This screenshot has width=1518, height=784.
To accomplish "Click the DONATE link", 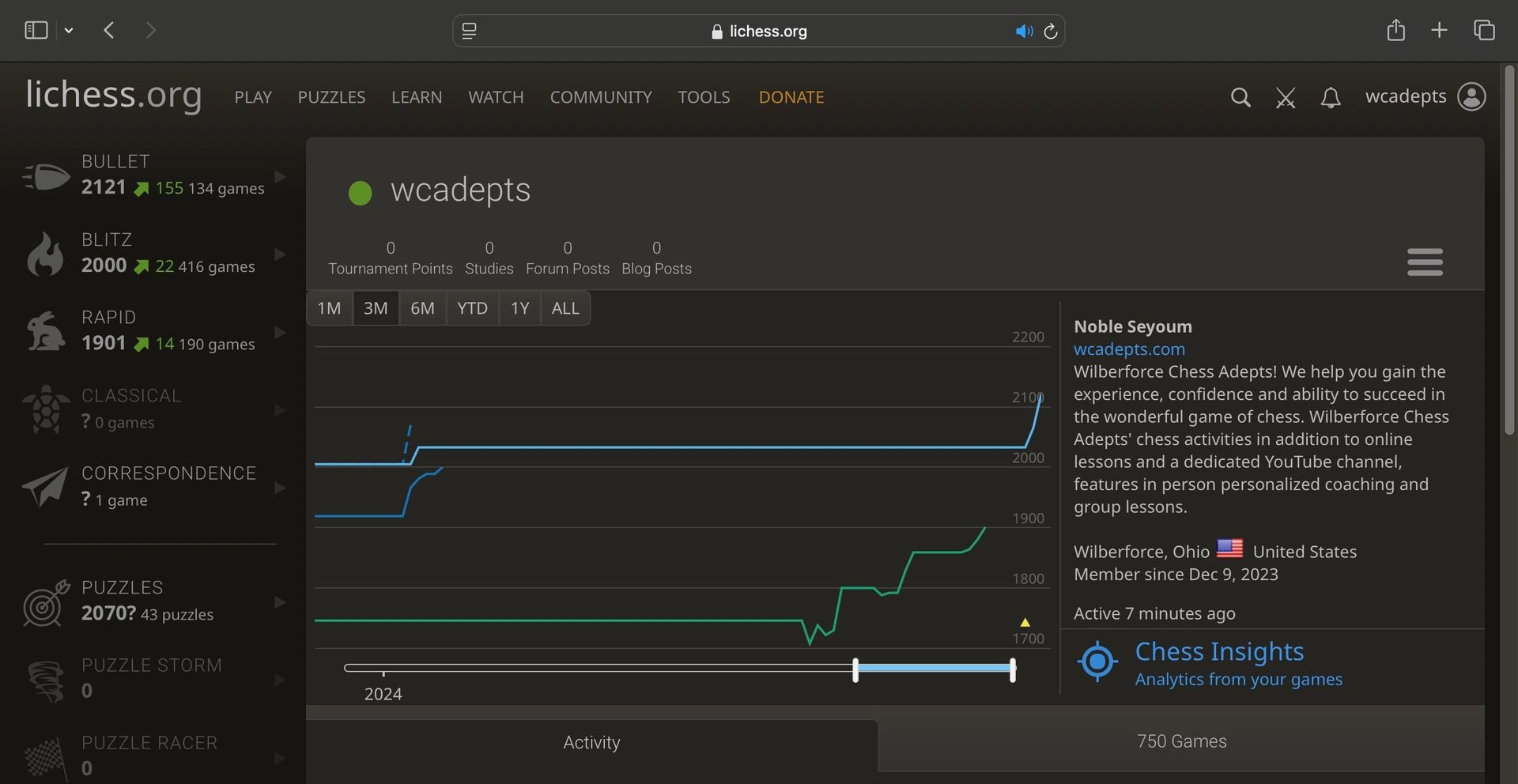I will (791, 97).
